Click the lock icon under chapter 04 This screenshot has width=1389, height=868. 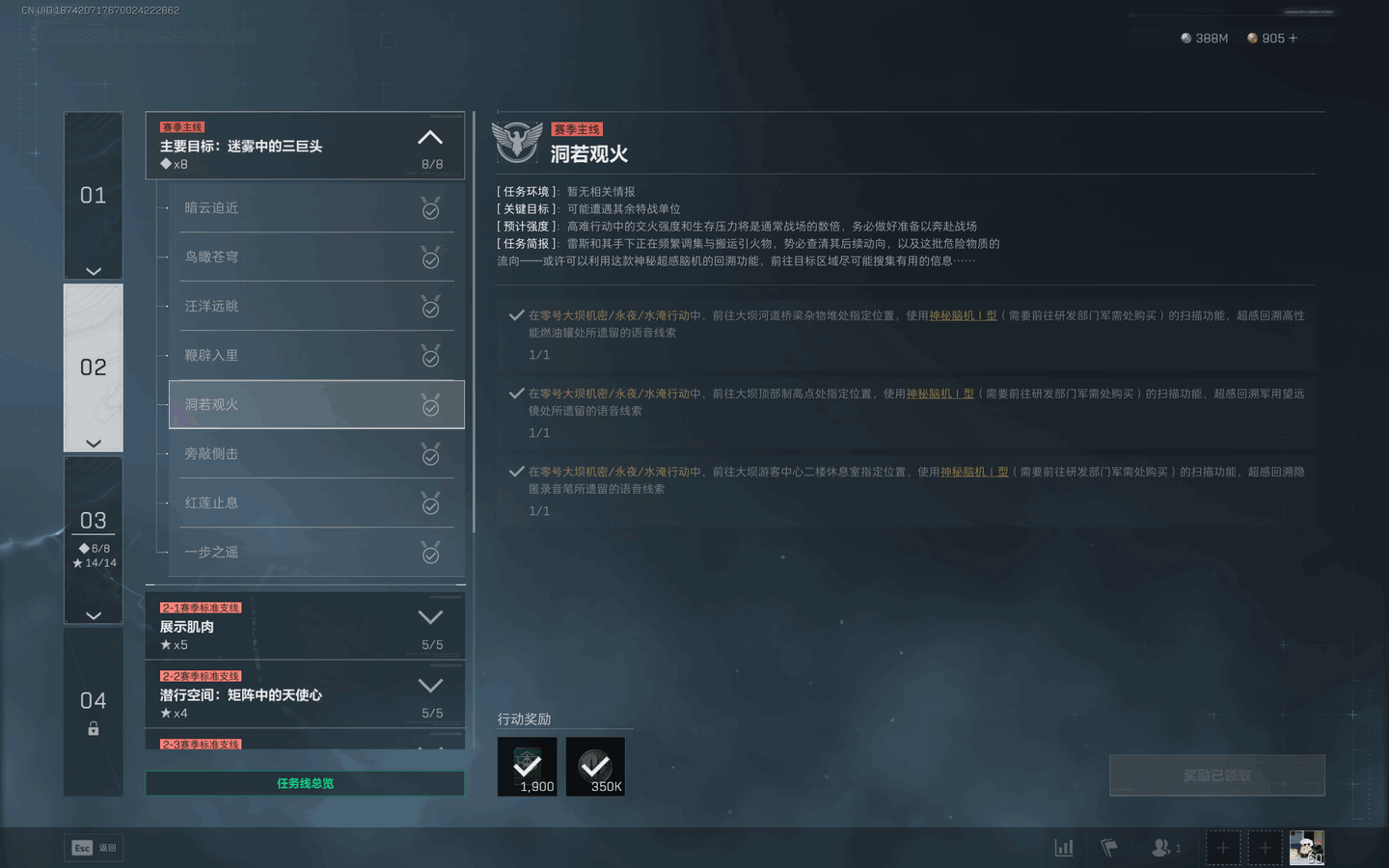tap(94, 729)
